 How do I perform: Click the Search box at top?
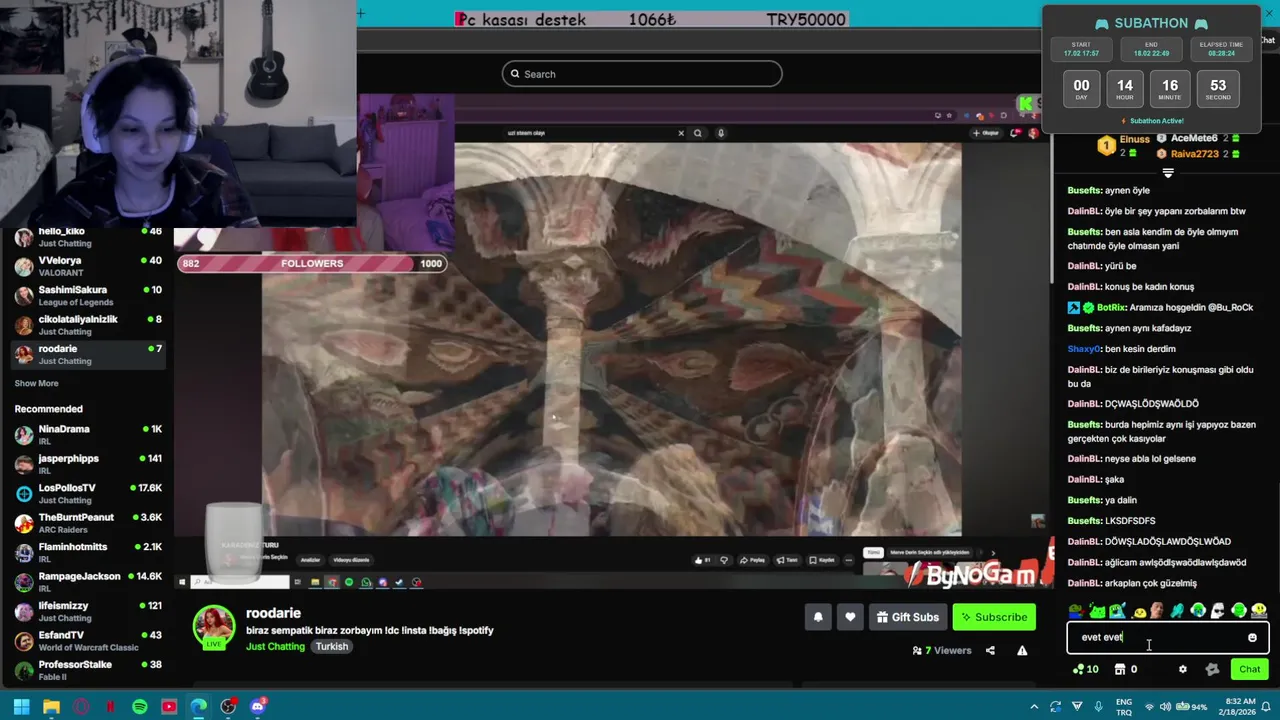(642, 74)
